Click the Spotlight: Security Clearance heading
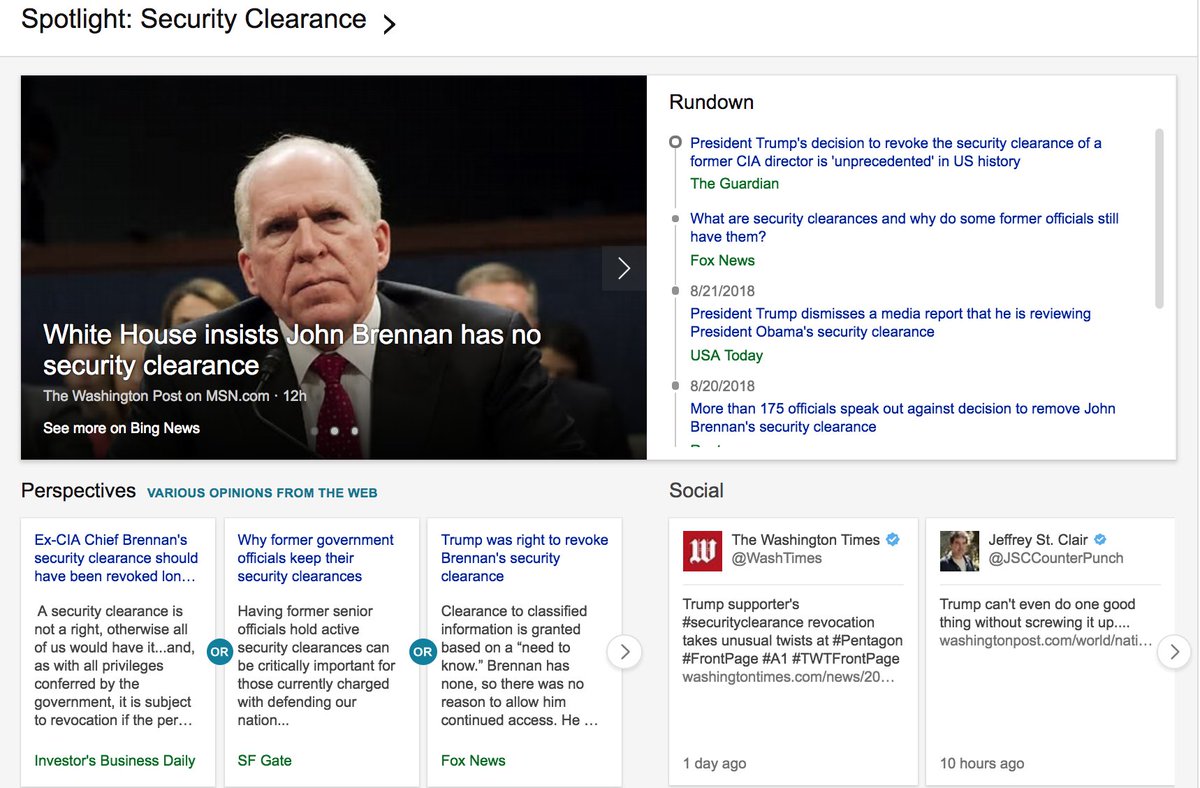Screen dimensions: 1200x788 (194, 19)
